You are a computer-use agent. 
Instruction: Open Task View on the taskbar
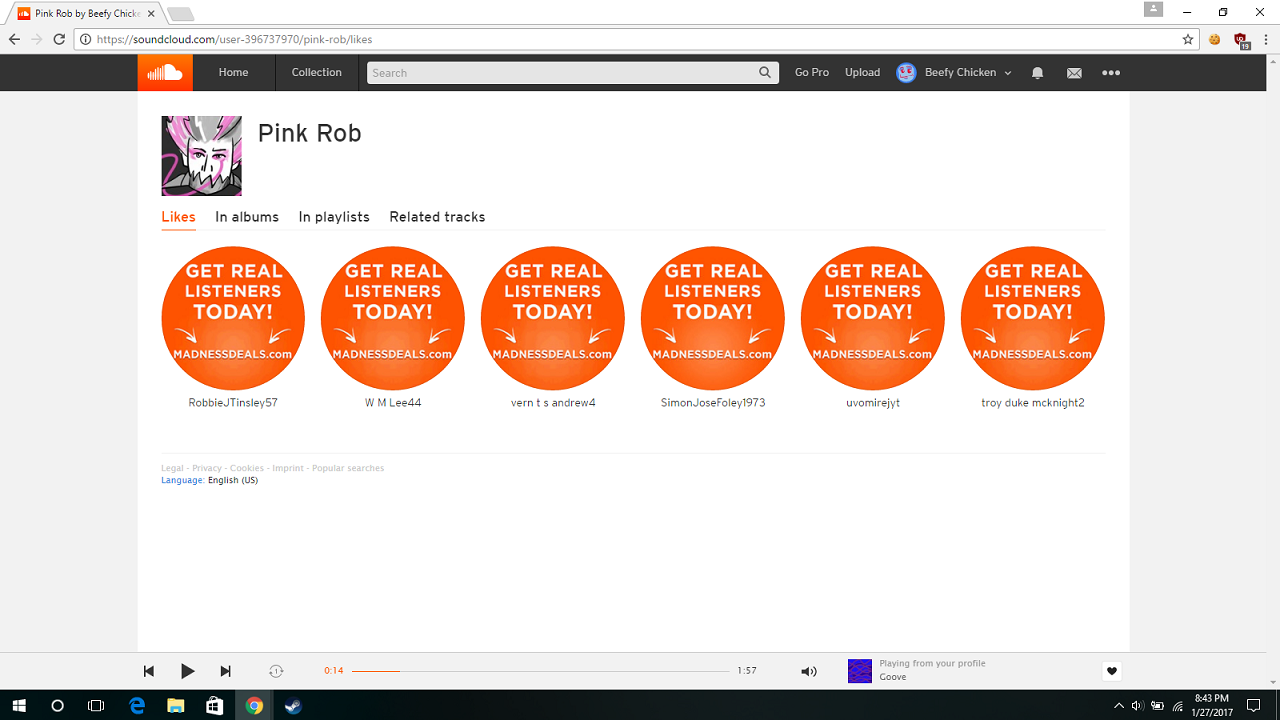(x=96, y=705)
